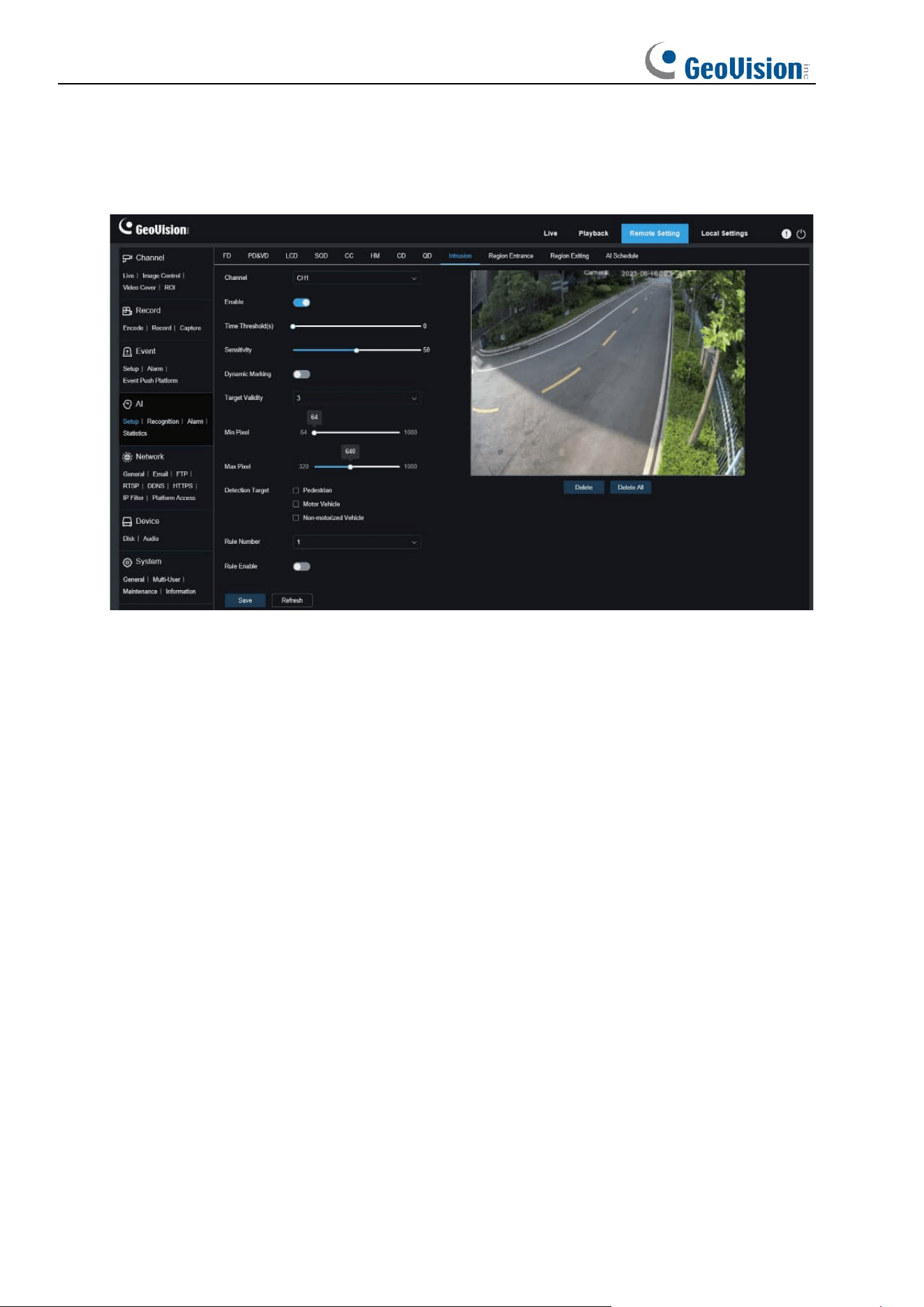Open Event Push Platform link
Screen dimensions: 924x1307
click(150, 381)
